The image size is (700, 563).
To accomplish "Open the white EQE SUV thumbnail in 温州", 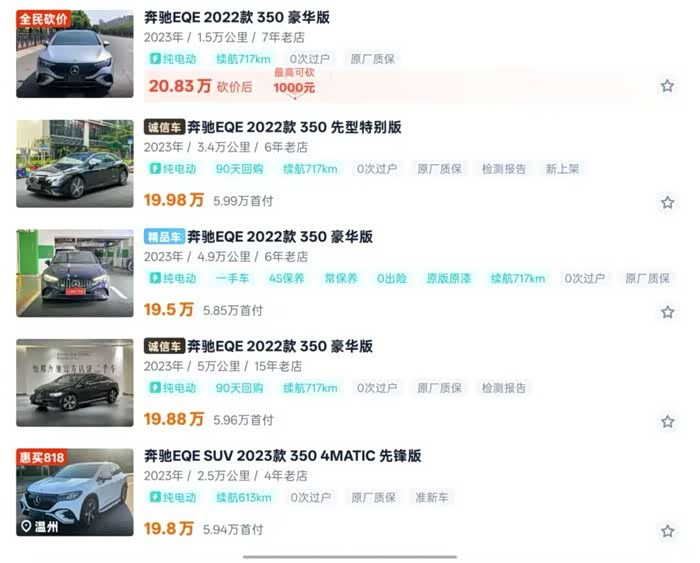I will (75, 492).
